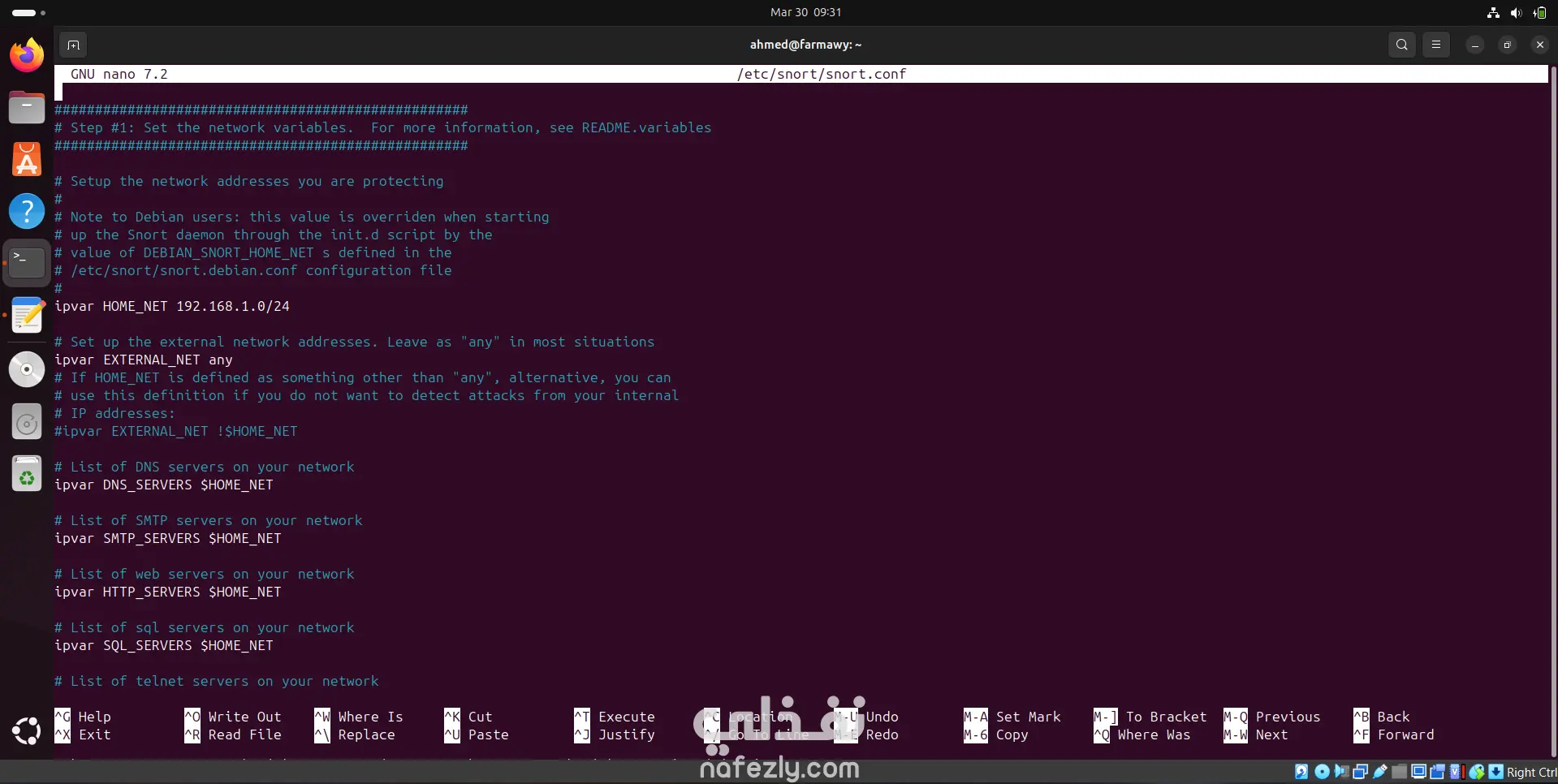
Task: Open the clock showing Mar 30 09:31
Action: tap(805, 12)
